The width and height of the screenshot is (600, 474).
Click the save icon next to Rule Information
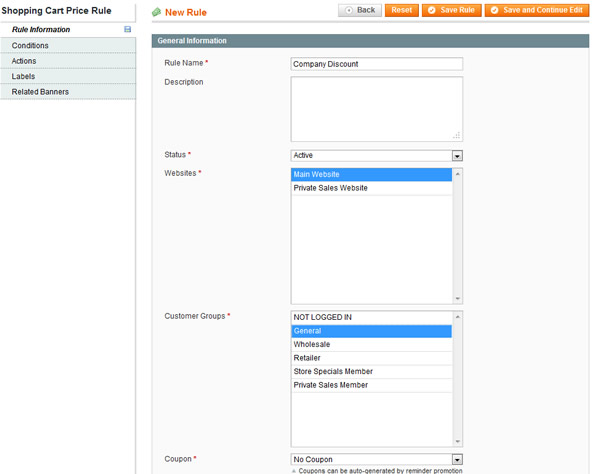127,29
